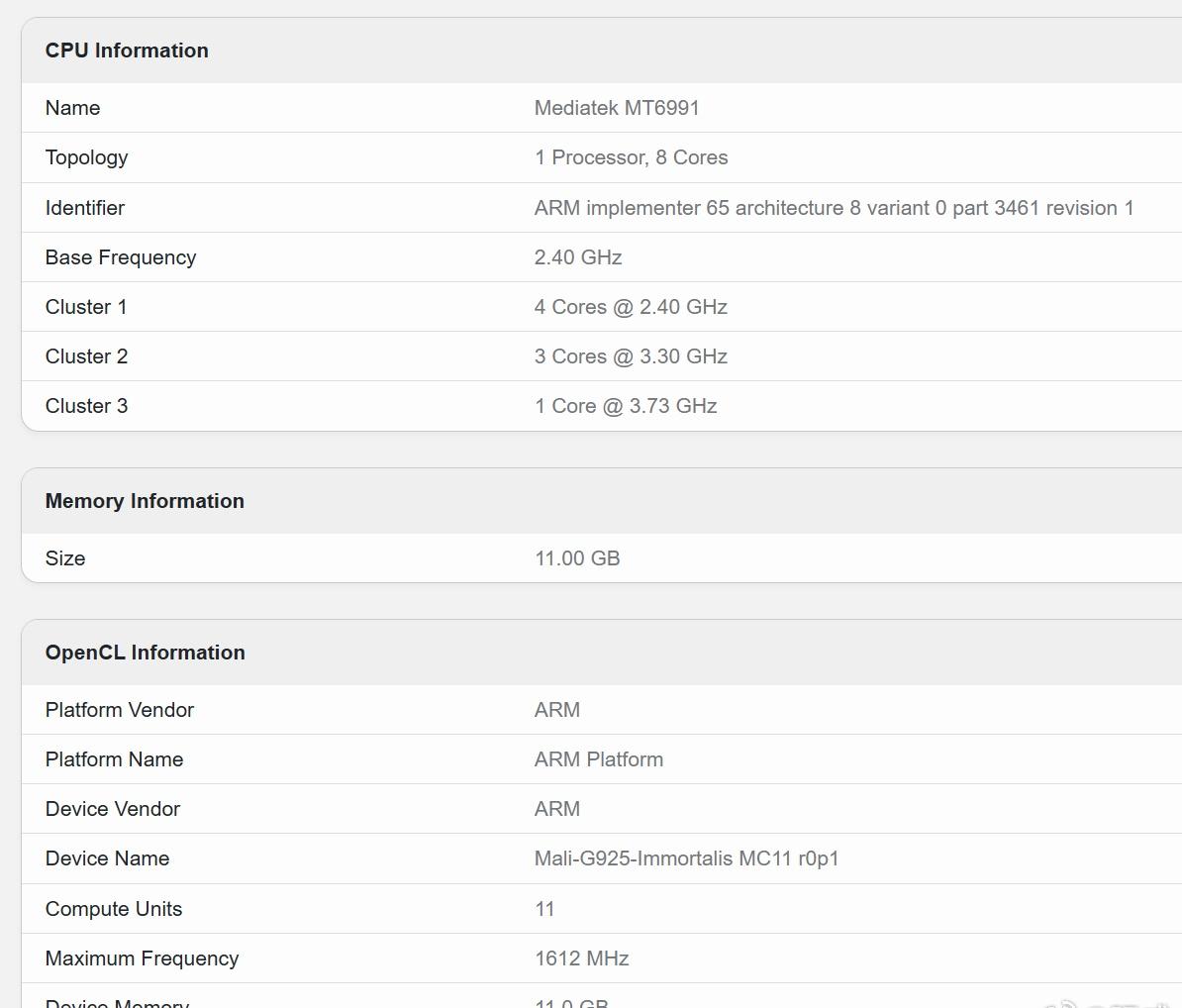Image resolution: width=1182 pixels, height=1008 pixels.
Task: Click the CPU Information heading
Action: 127,50
